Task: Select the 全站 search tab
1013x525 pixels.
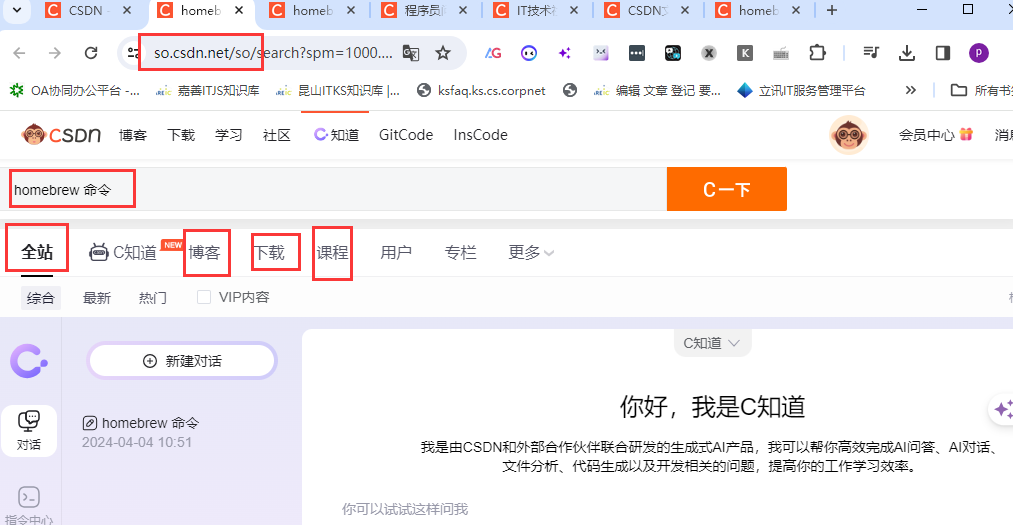Action: pos(37,252)
